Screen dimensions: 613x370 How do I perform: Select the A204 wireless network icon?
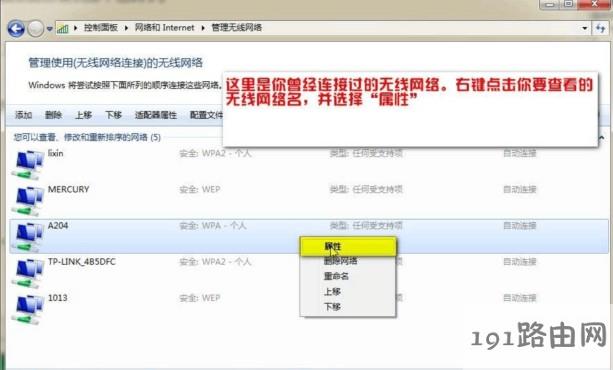(27, 237)
